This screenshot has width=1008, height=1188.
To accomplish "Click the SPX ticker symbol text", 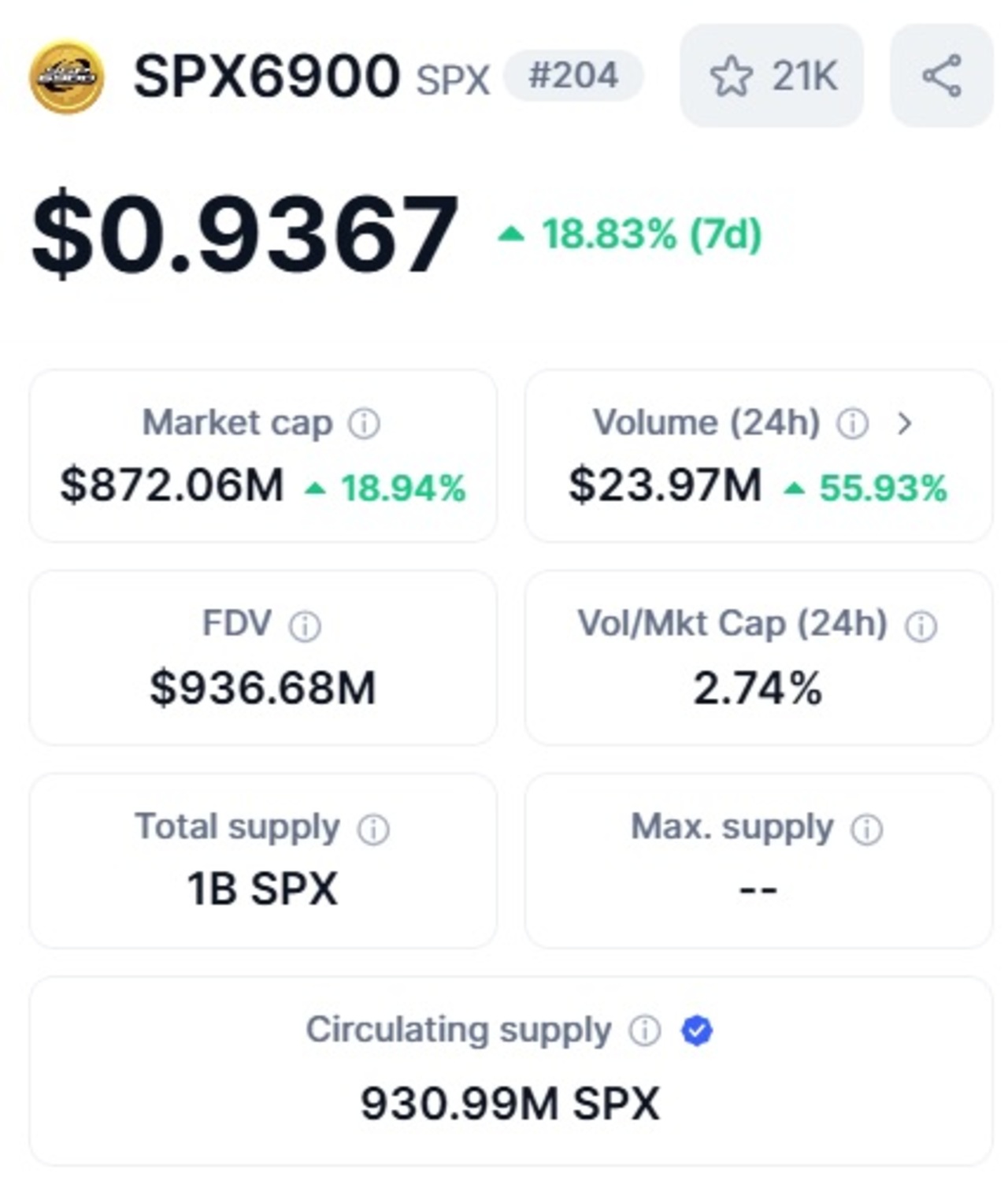I will click(x=453, y=80).
